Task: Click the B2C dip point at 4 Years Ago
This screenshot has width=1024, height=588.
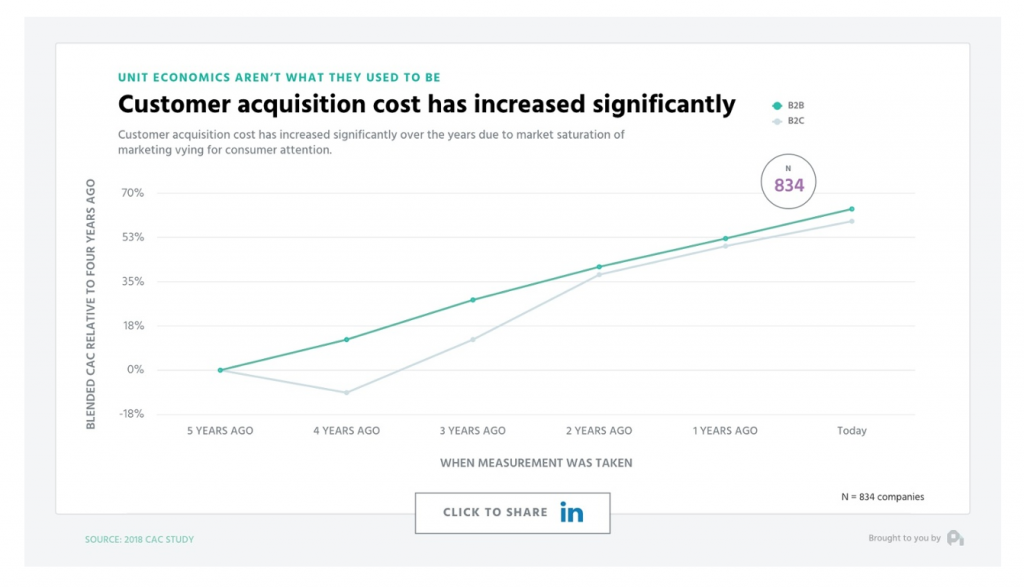Action: (x=345, y=392)
